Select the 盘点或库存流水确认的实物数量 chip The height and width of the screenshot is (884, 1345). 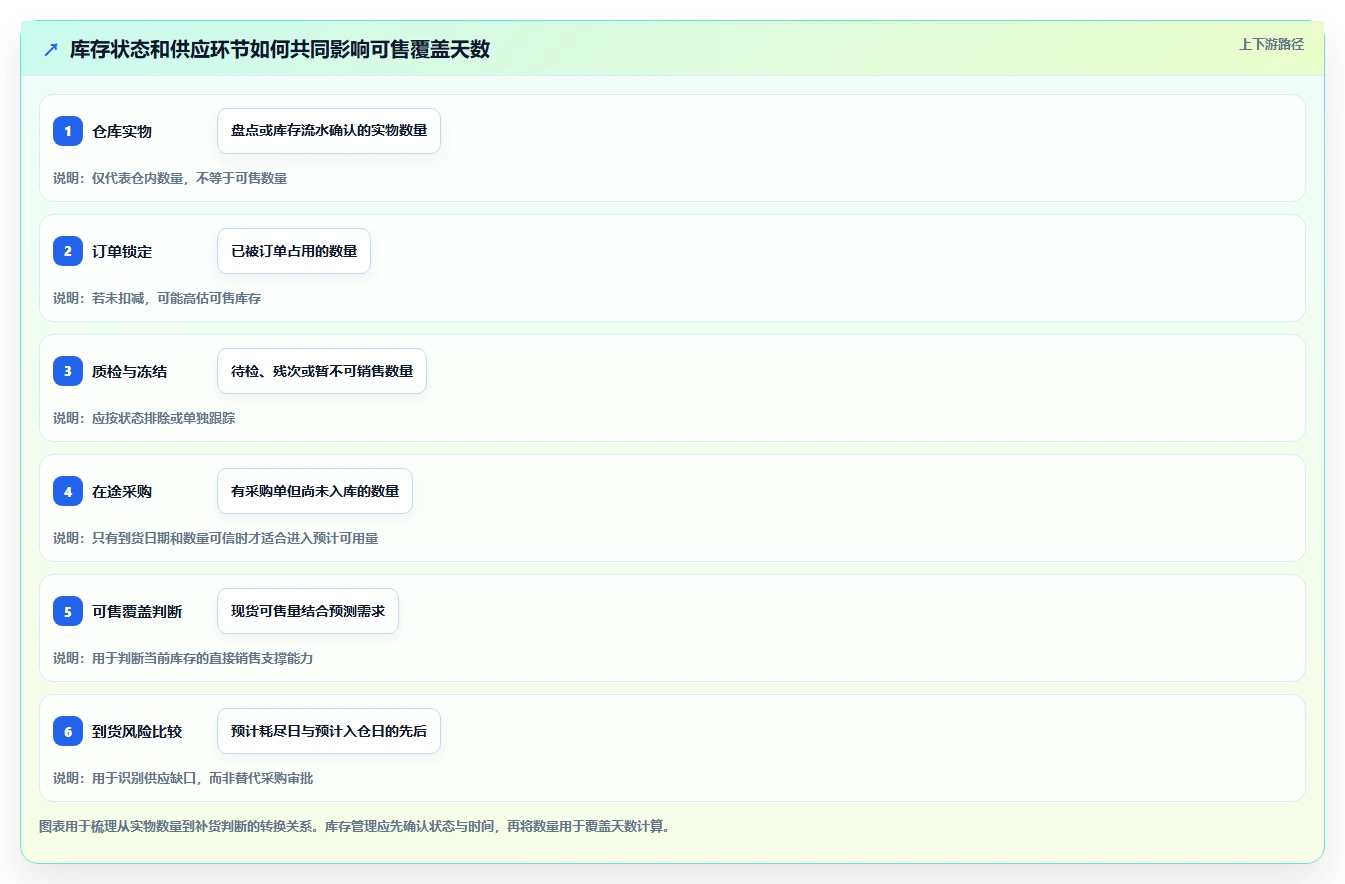[x=329, y=131]
